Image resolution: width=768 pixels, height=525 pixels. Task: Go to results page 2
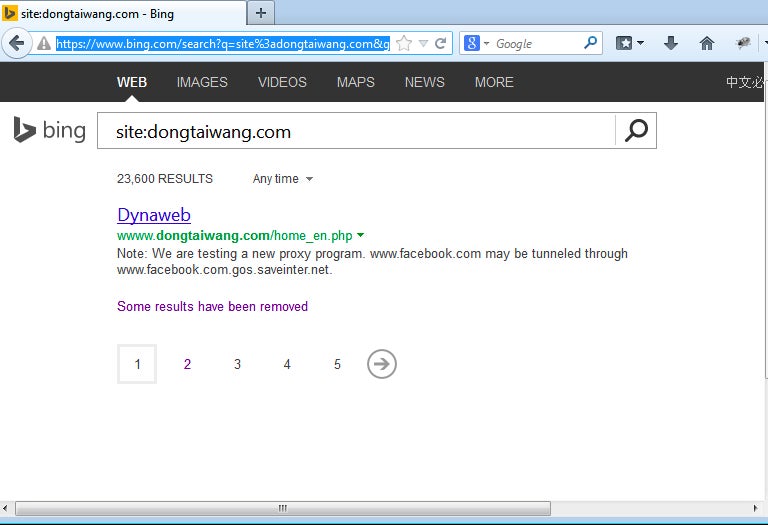[187, 364]
